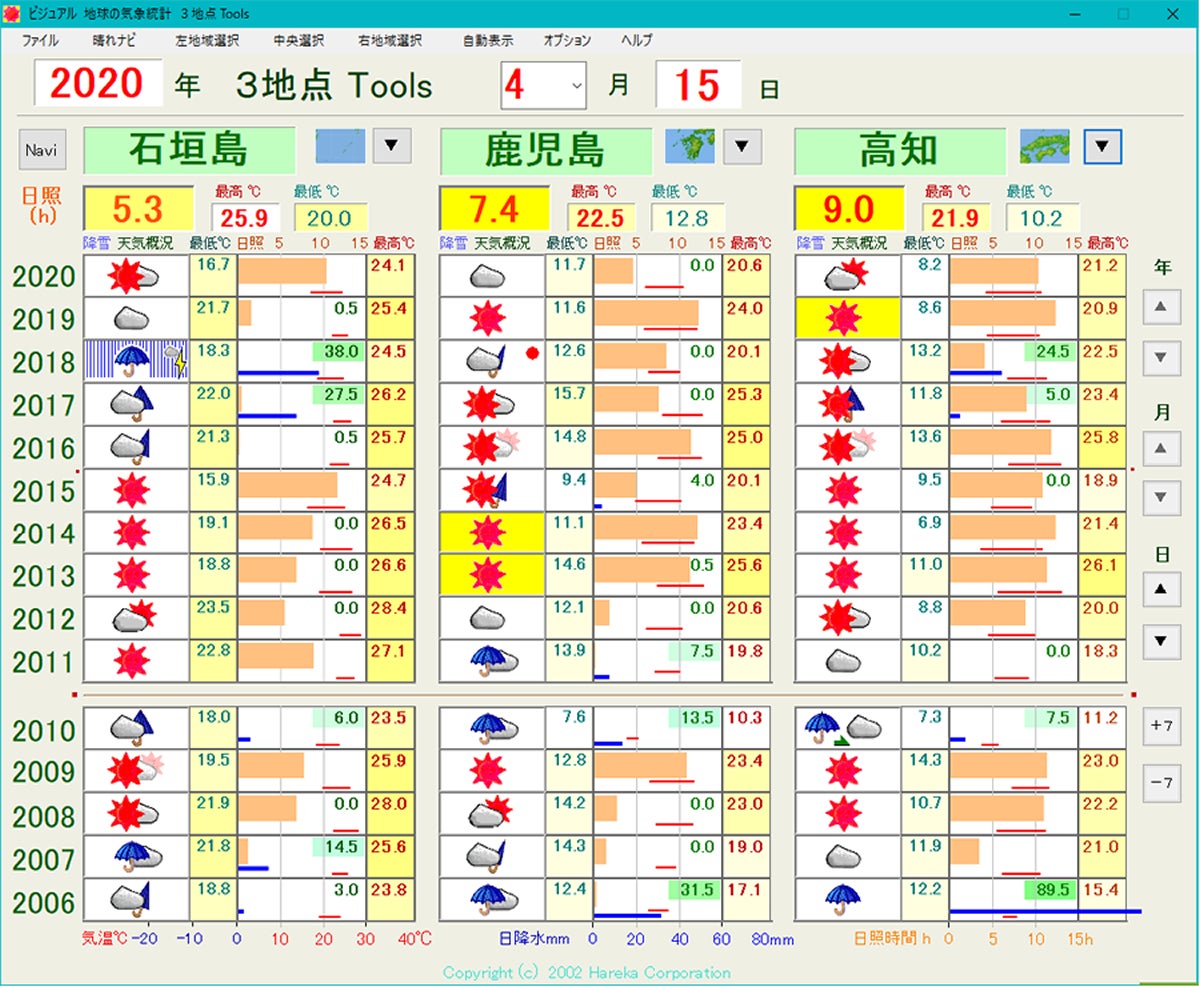The image size is (1200, 987).
Task: Click the thunderstorm icon for Ishigaki 2018
Action: pos(135,361)
